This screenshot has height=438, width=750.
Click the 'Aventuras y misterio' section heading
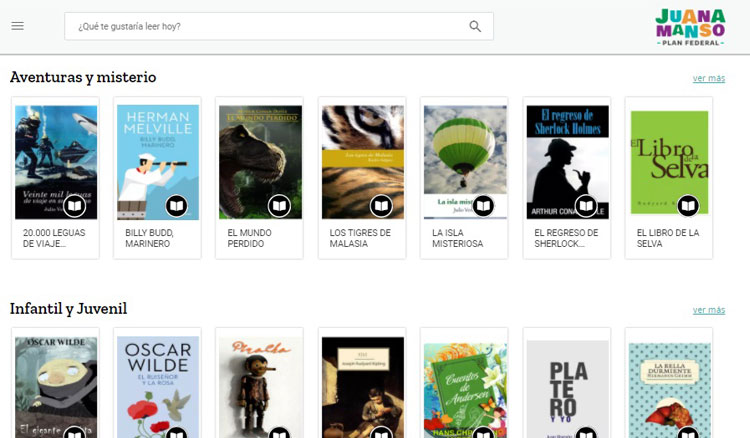tap(83, 77)
